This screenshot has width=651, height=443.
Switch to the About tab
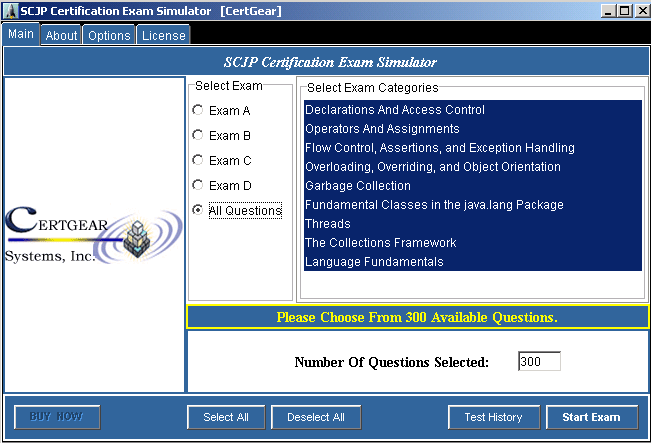pos(61,35)
